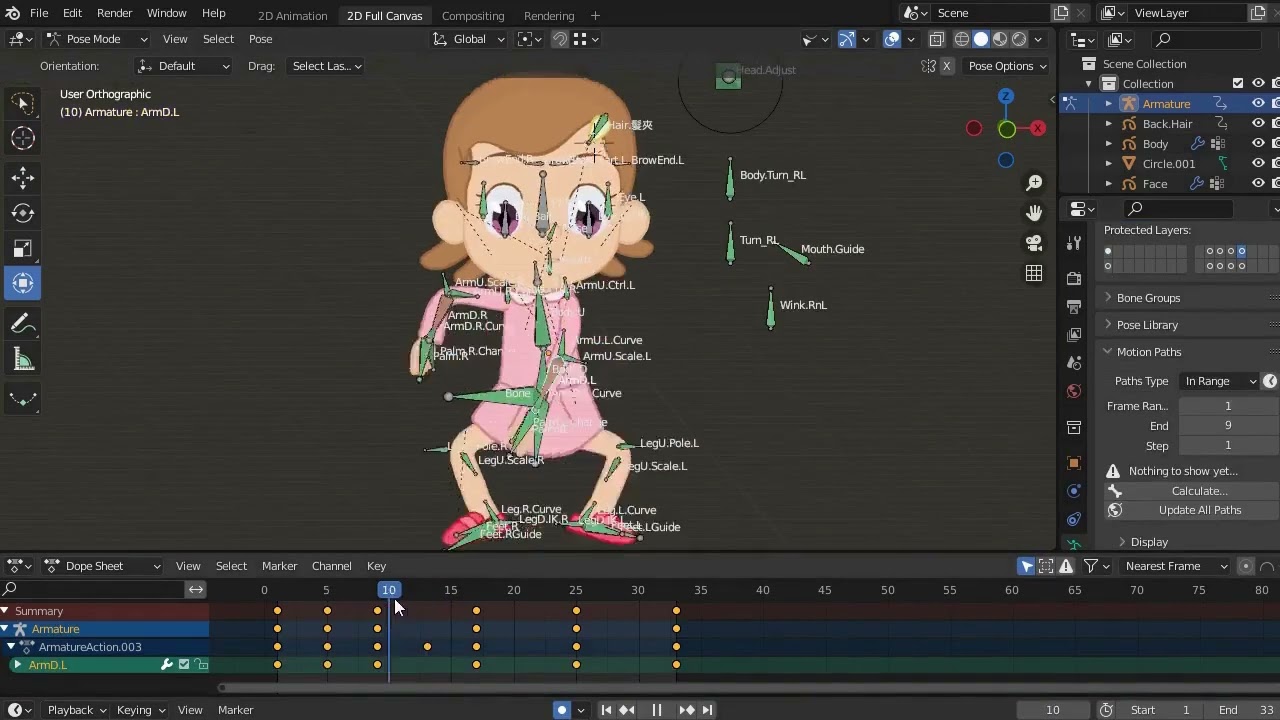Open the Render menu

point(114,13)
